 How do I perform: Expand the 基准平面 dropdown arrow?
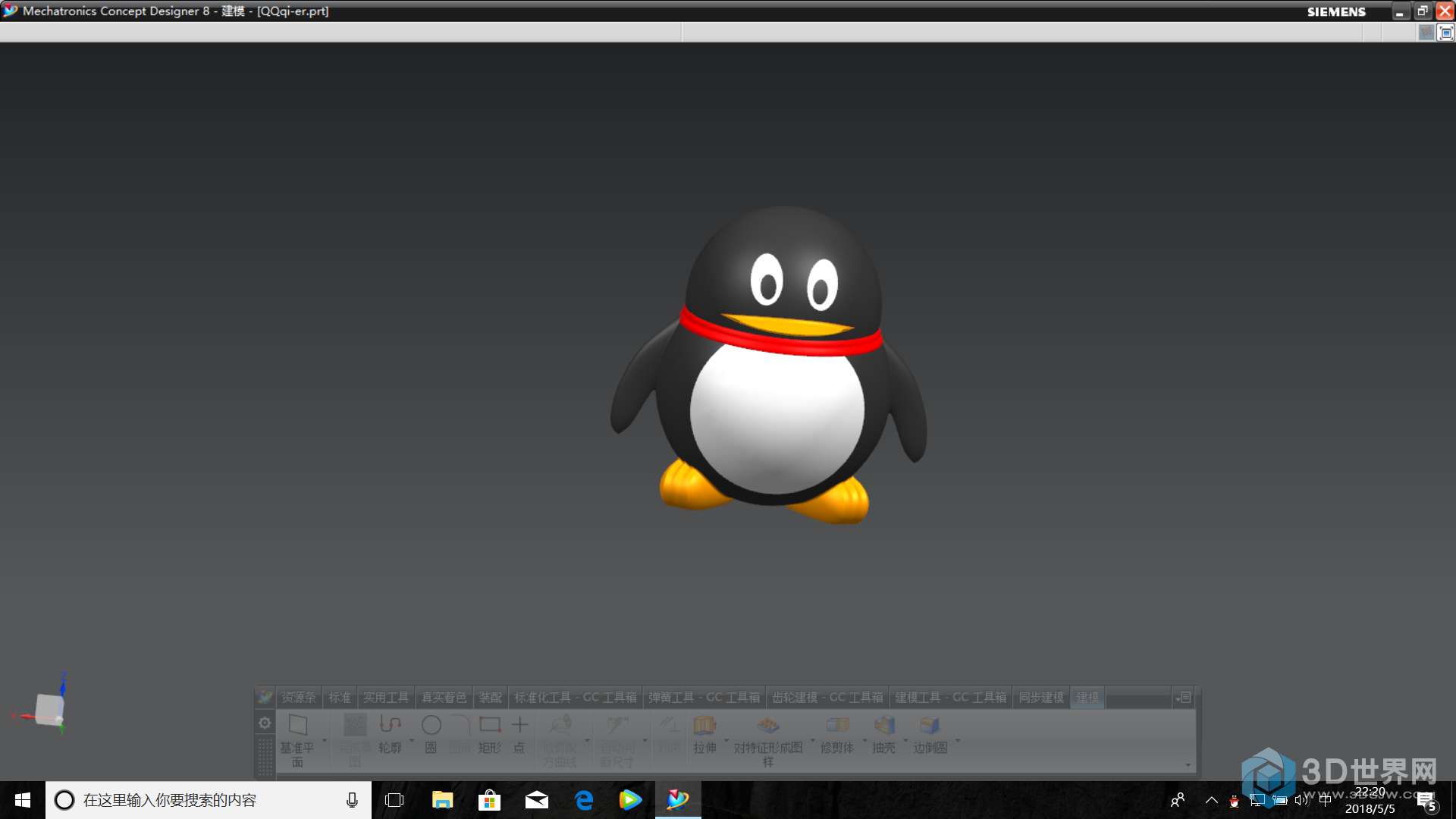[x=325, y=740]
